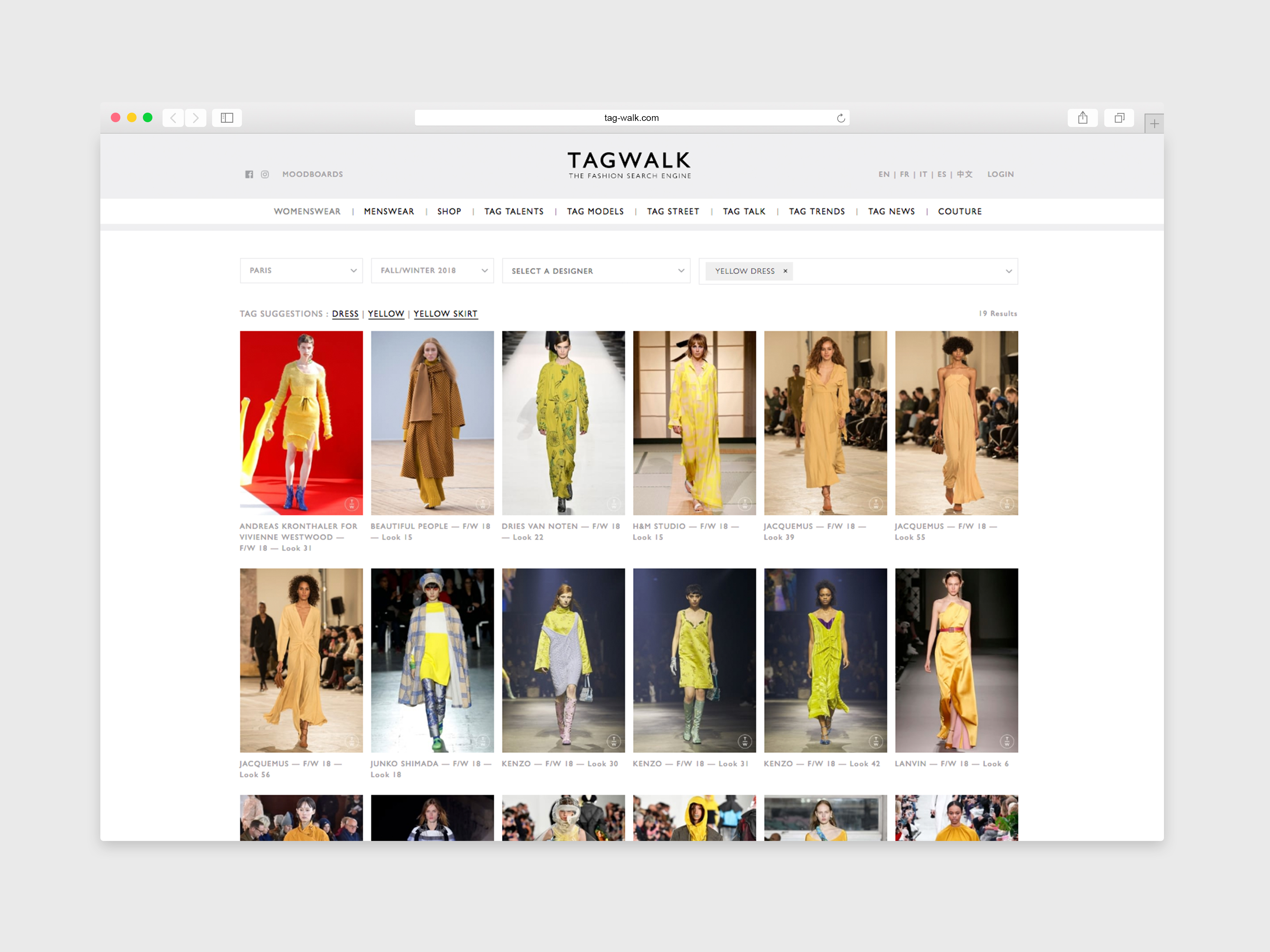Click the TW badge on the Vivienne Westwood photo
Image resolution: width=1270 pixels, height=952 pixels.
pyautogui.click(x=352, y=504)
